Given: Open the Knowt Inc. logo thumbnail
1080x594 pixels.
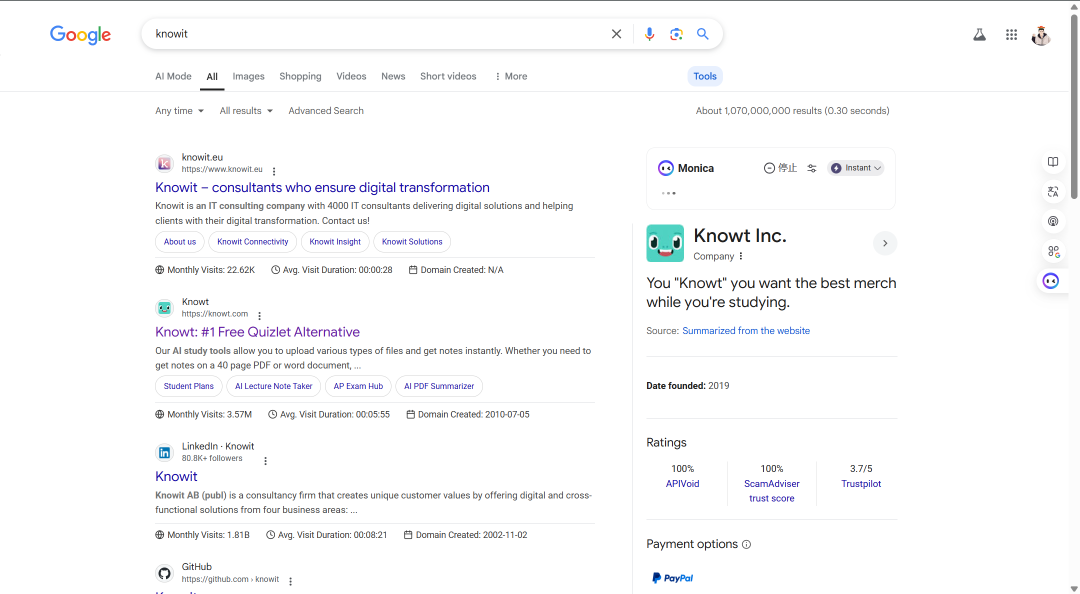Looking at the screenshot, I should pos(665,243).
